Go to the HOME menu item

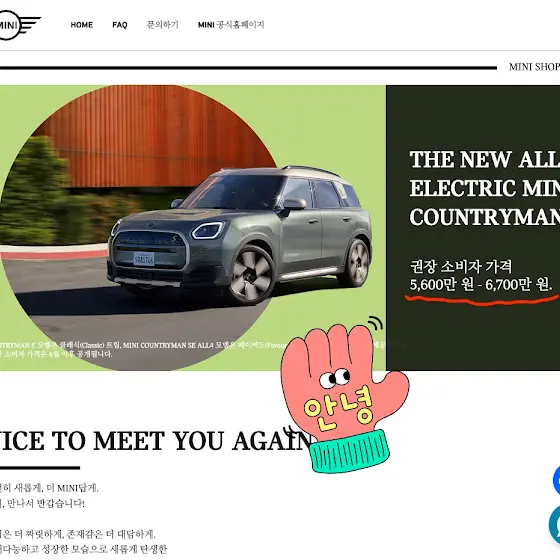click(82, 25)
